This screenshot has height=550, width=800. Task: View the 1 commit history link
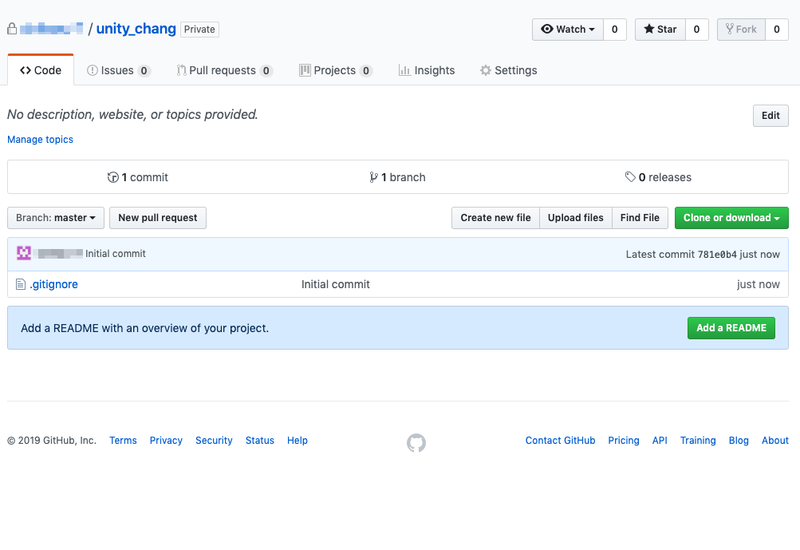click(x=138, y=177)
